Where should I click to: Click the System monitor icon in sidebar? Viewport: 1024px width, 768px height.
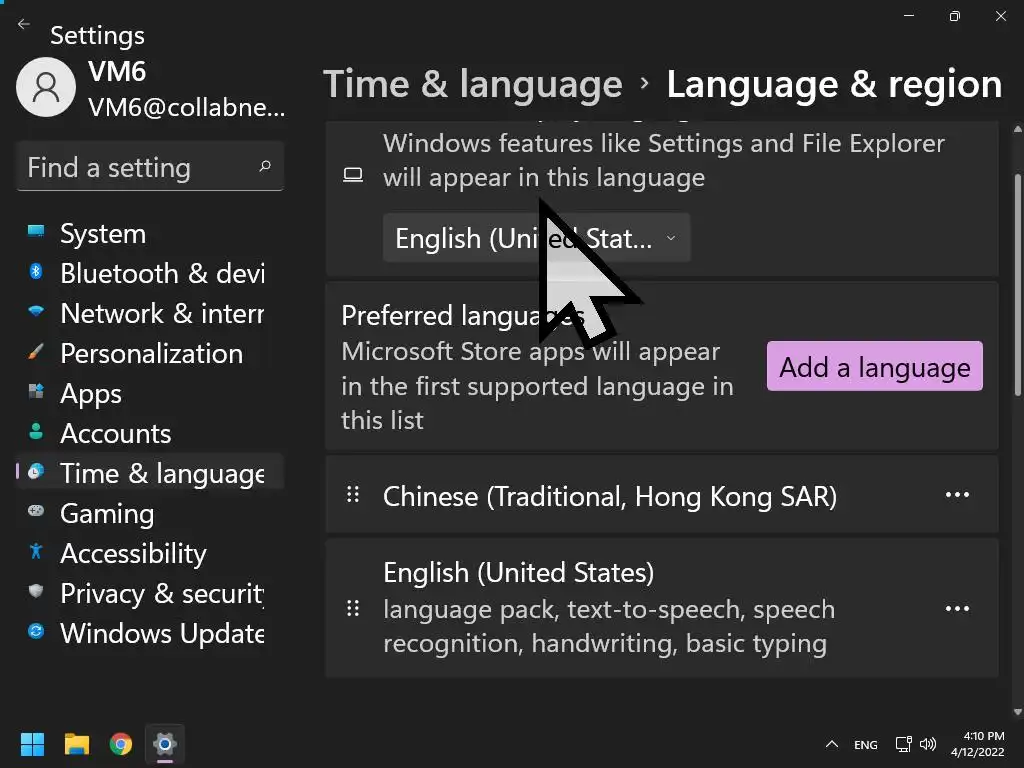tap(36, 233)
